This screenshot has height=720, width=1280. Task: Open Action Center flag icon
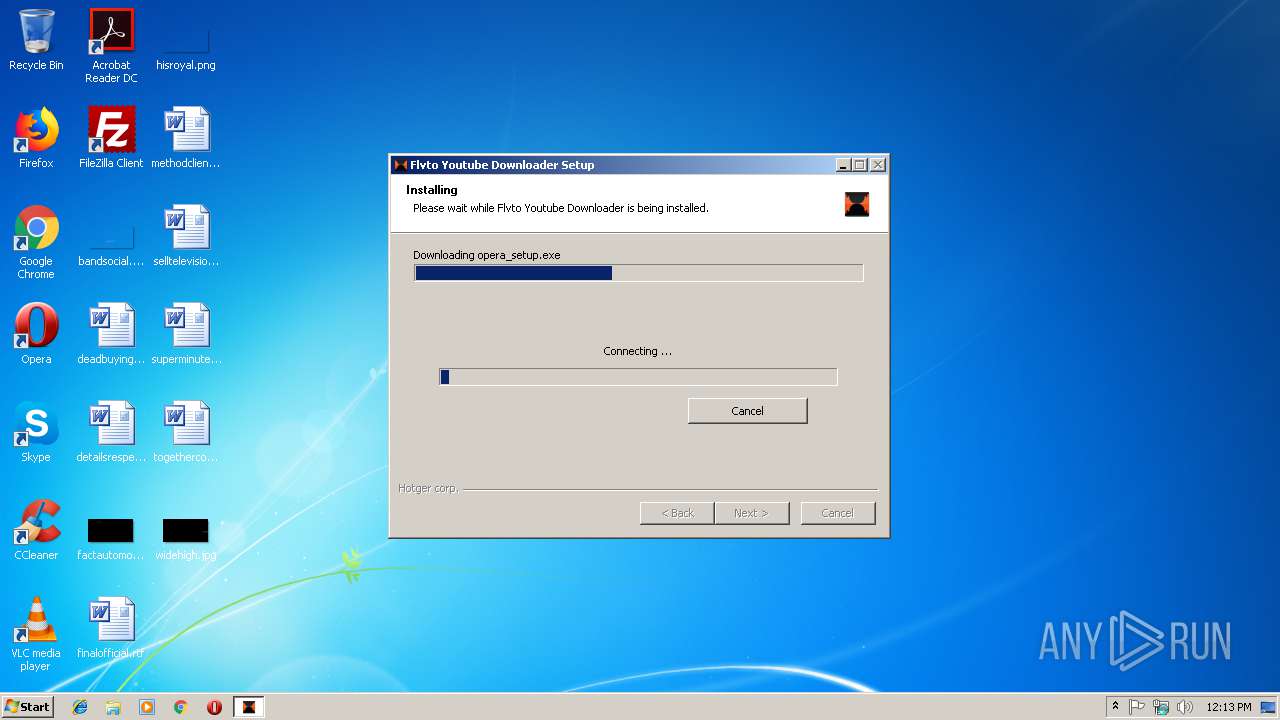(x=1137, y=707)
